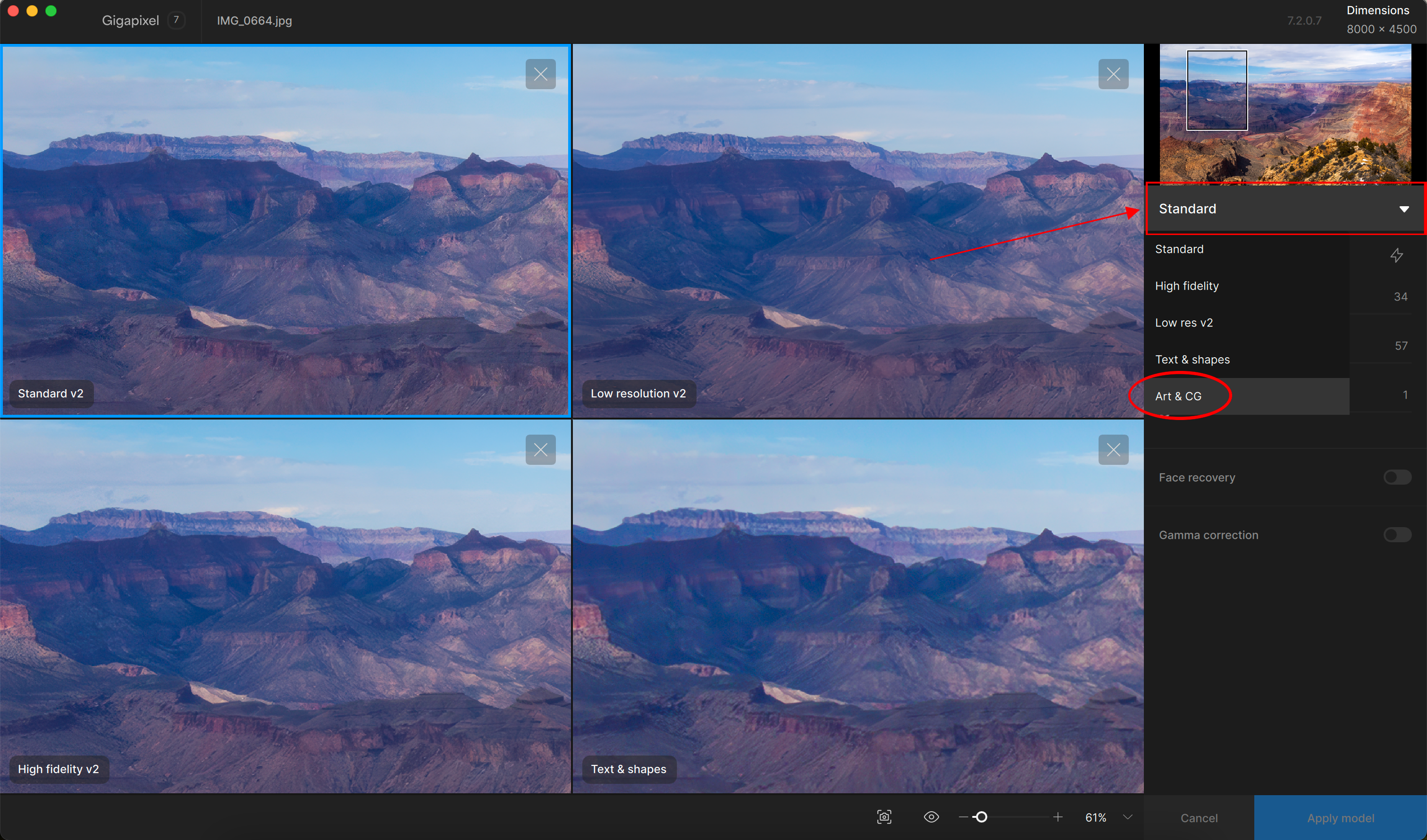
Task: Select the Low resolution v2 preview pane
Action: pyautogui.click(x=858, y=231)
